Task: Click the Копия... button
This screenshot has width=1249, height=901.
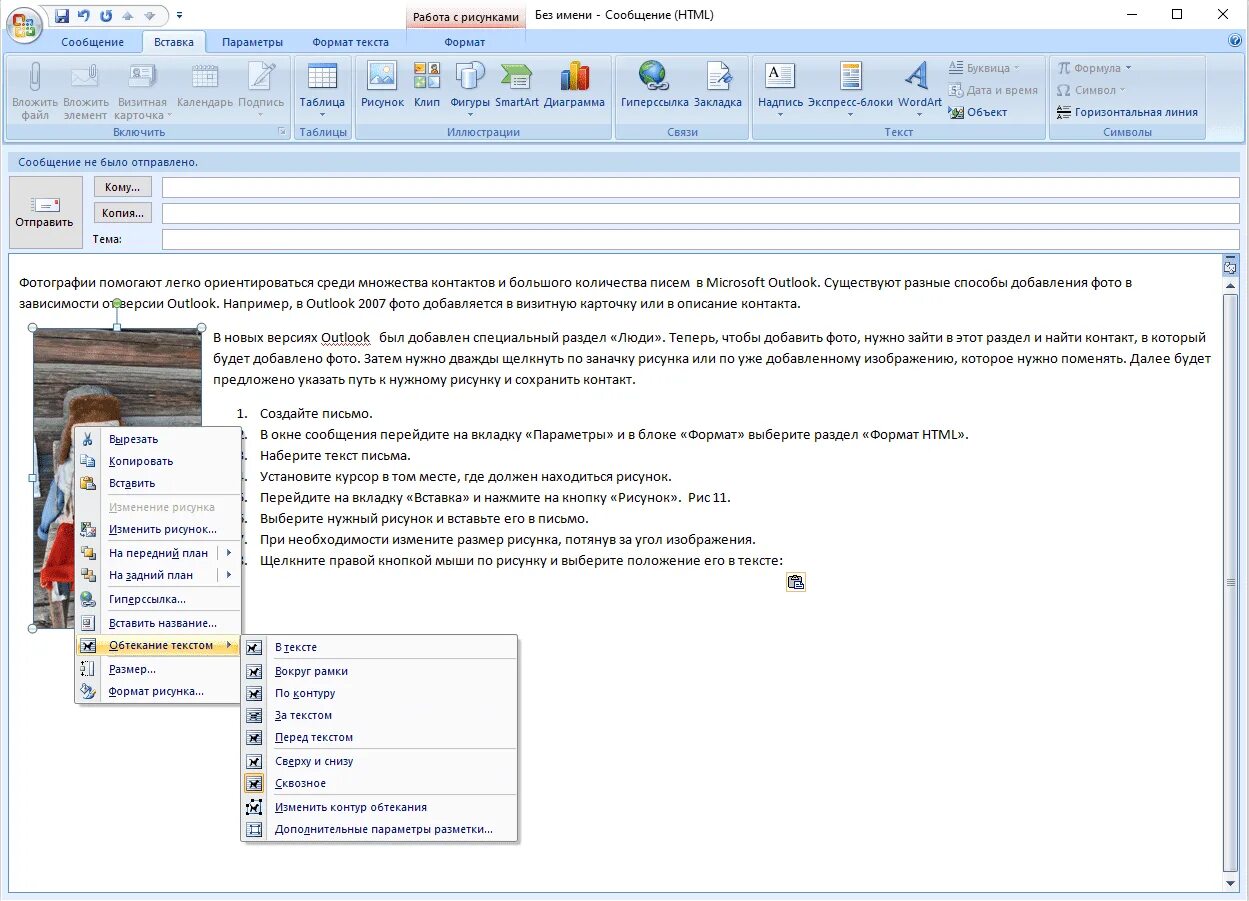Action: pyautogui.click(x=123, y=212)
